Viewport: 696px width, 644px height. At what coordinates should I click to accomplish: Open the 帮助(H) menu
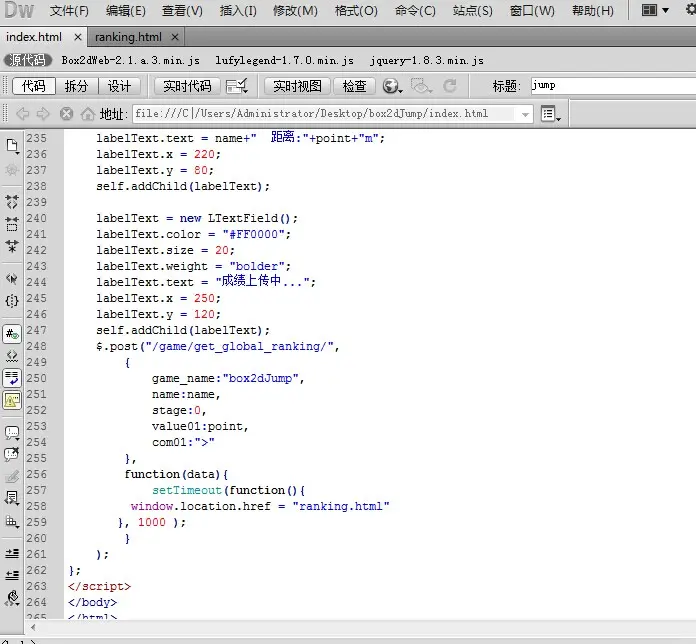(x=593, y=10)
